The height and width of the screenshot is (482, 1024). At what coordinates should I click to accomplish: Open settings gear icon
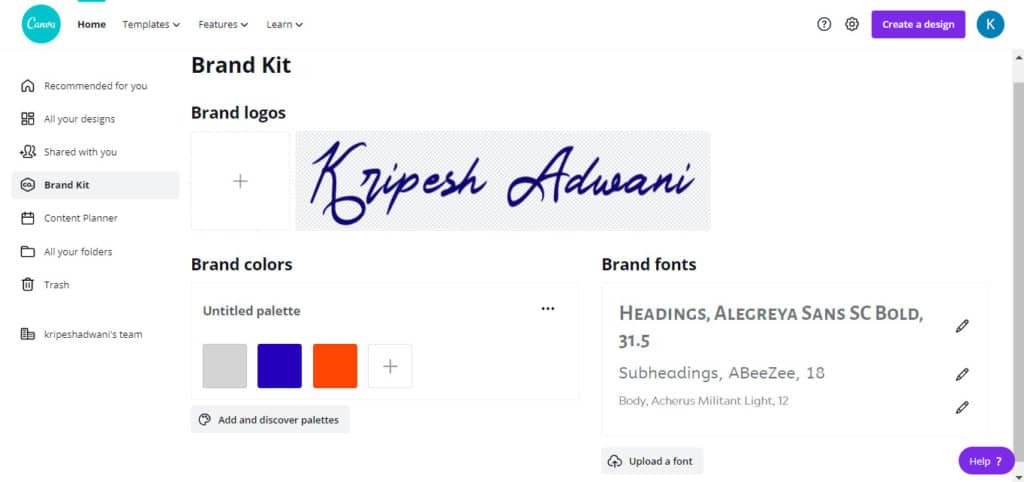pos(852,24)
